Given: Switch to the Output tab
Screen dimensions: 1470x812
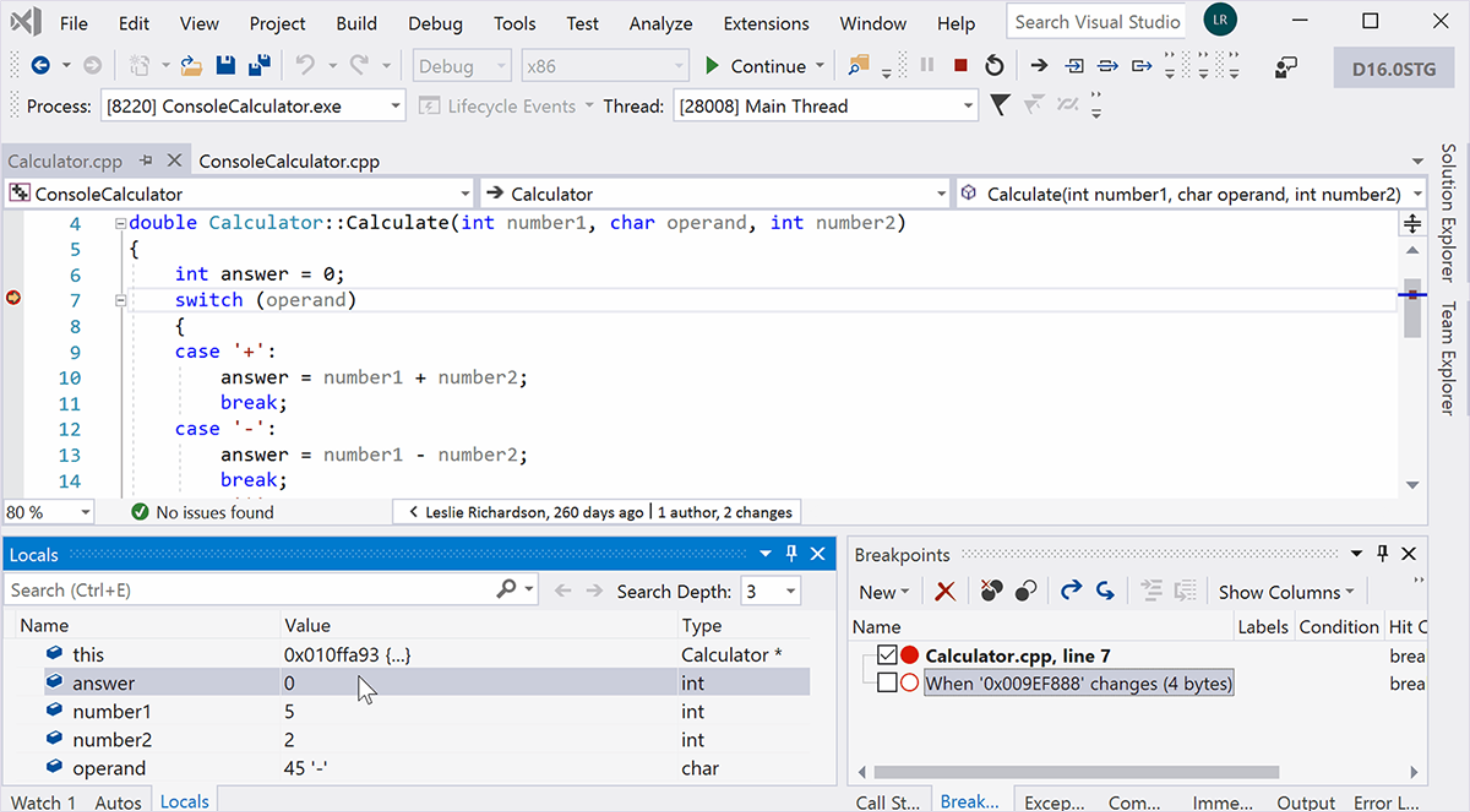Looking at the screenshot, I should pyautogui.click(x=1306, y=801).
